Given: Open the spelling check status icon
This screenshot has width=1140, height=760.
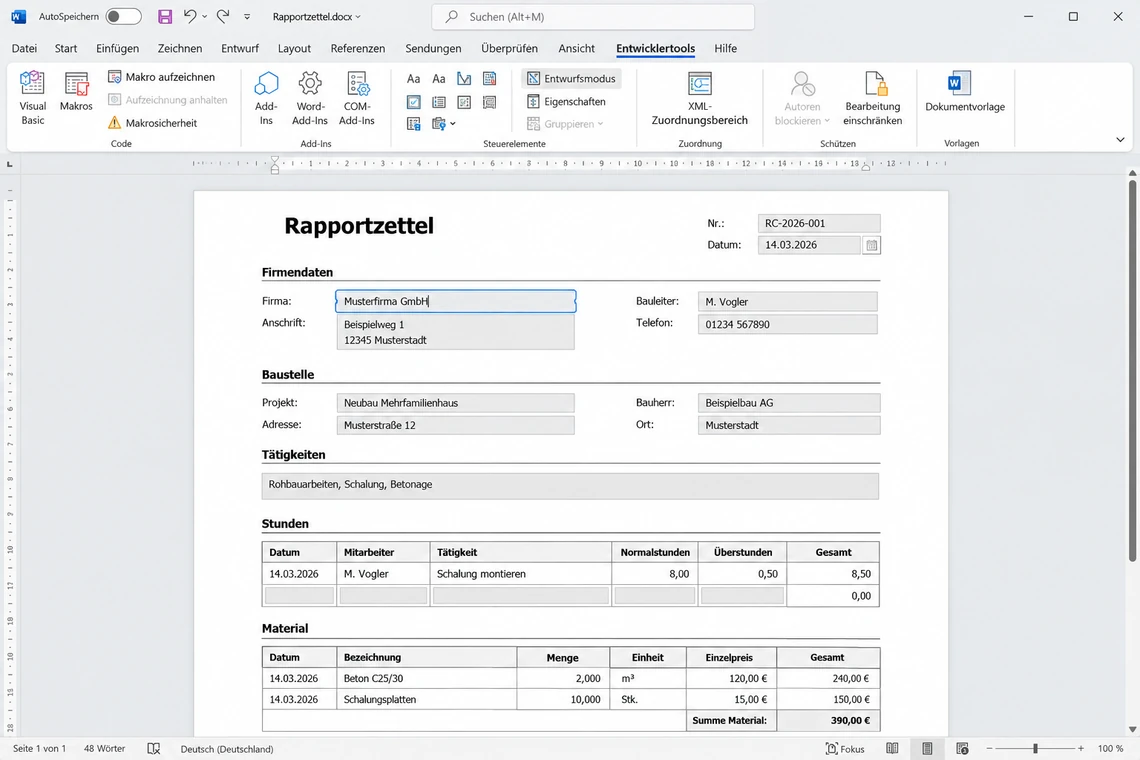Looking at the screenshot, I should point(153,748).
